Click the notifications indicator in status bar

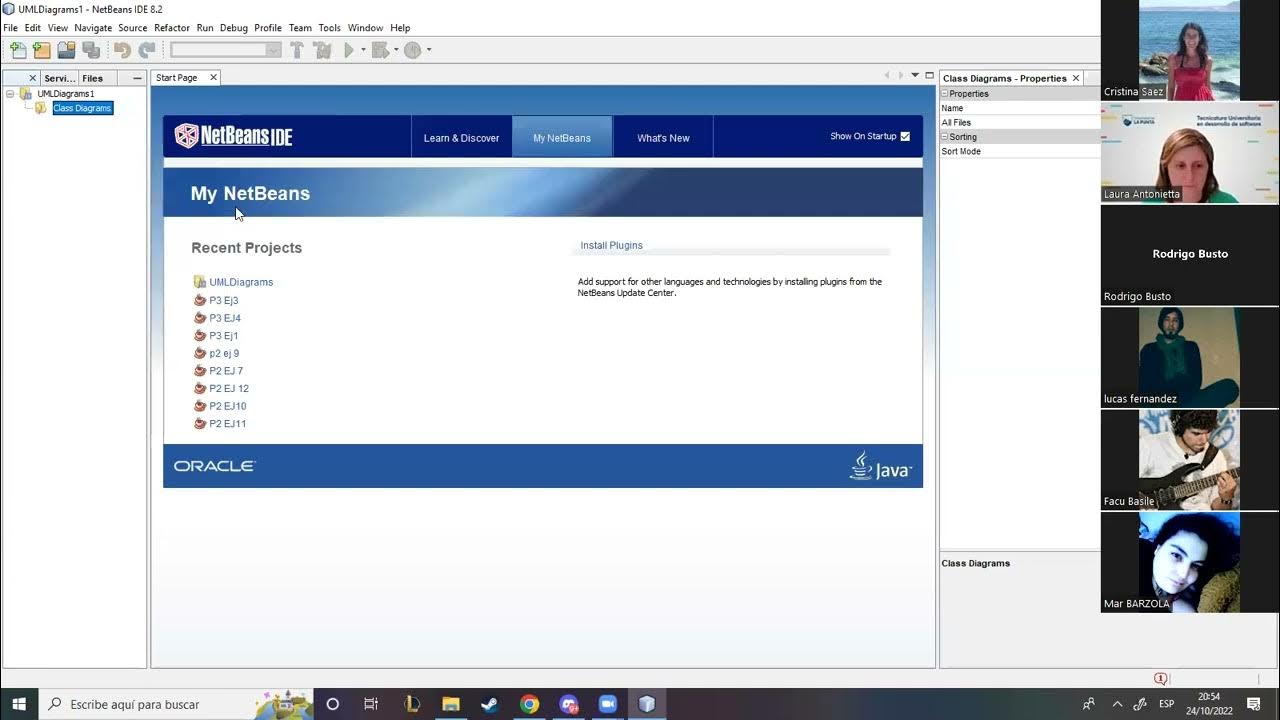coord(1160,678)
